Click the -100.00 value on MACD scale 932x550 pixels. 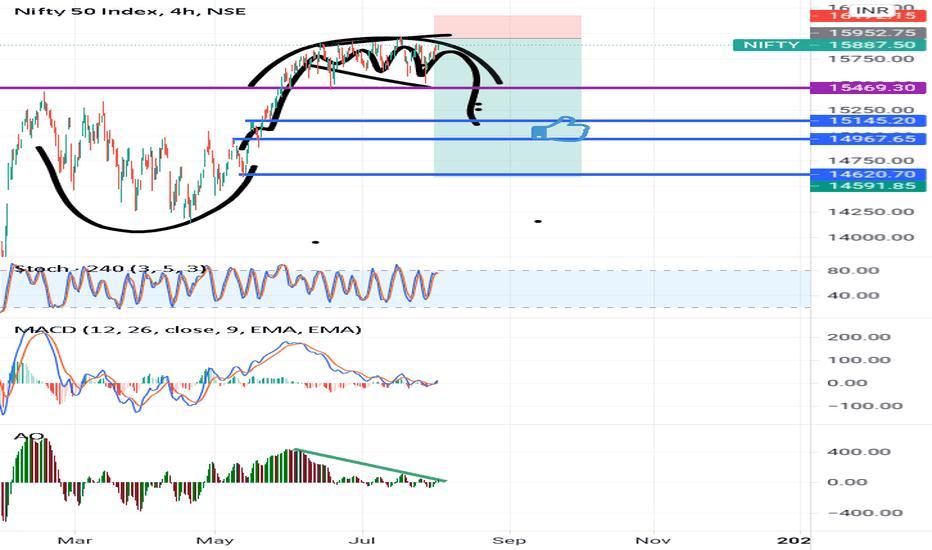[x=865, y=406]
